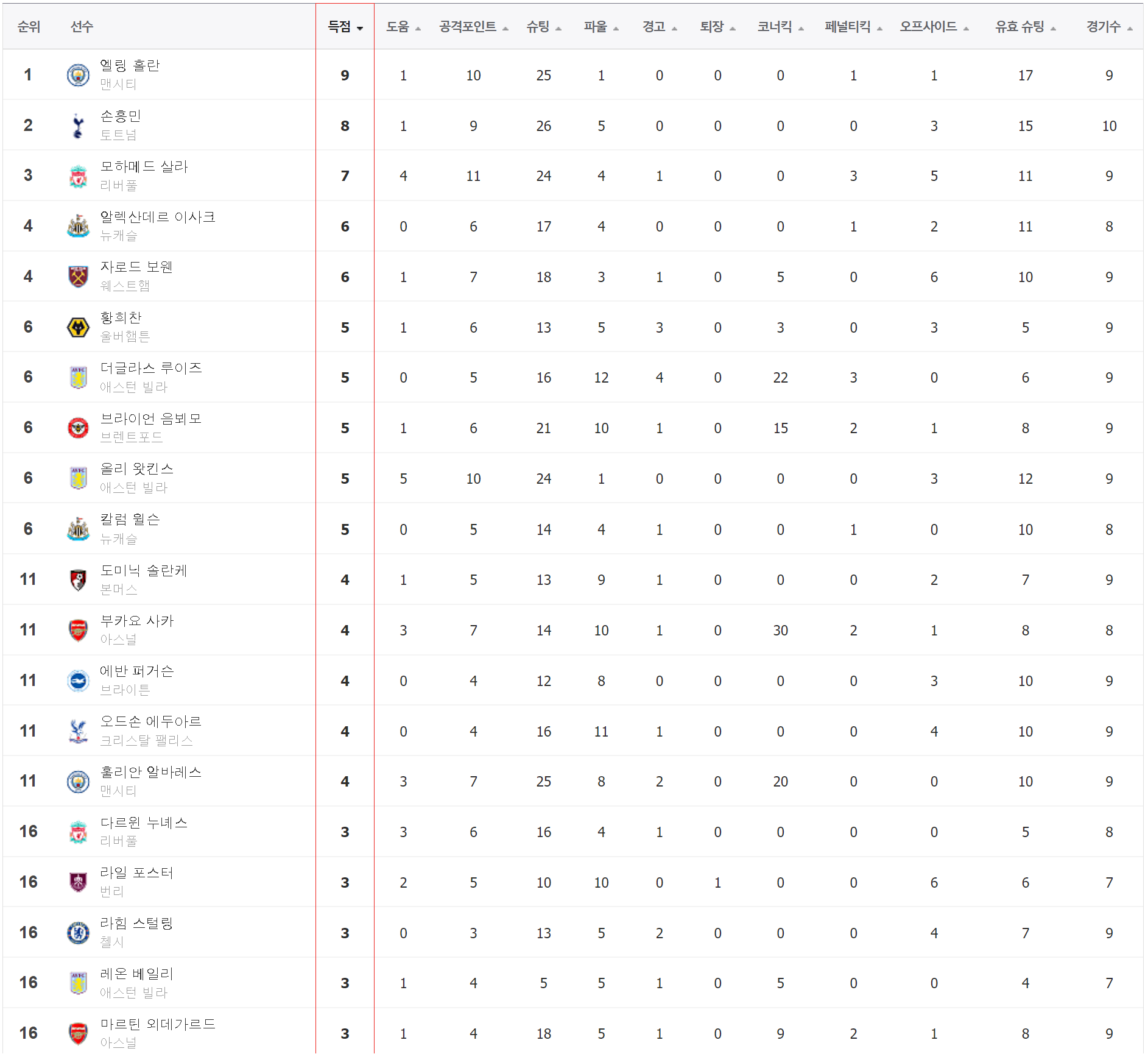Sort table by 경고 column
Screen dimensions: 1148x1054
tap(660, 27)
